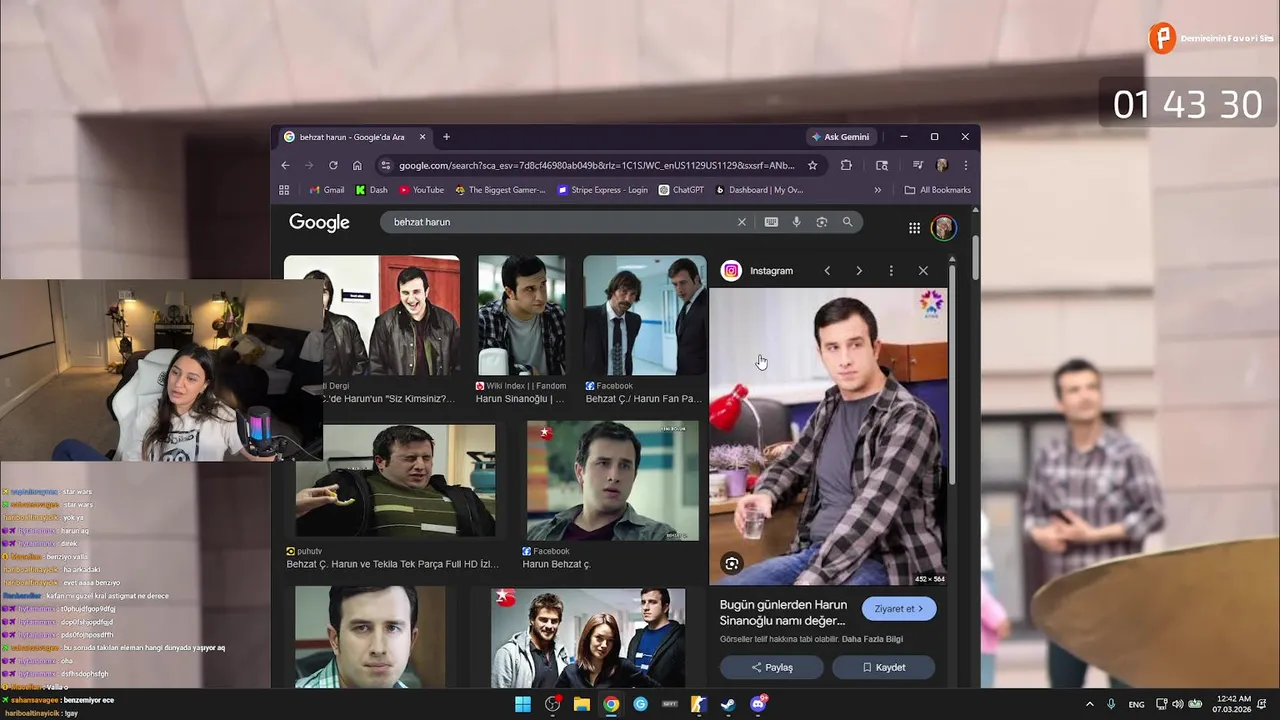Start voice search with microphone icon
This screenshot has width=1280, height=720.
pos(796,222)
